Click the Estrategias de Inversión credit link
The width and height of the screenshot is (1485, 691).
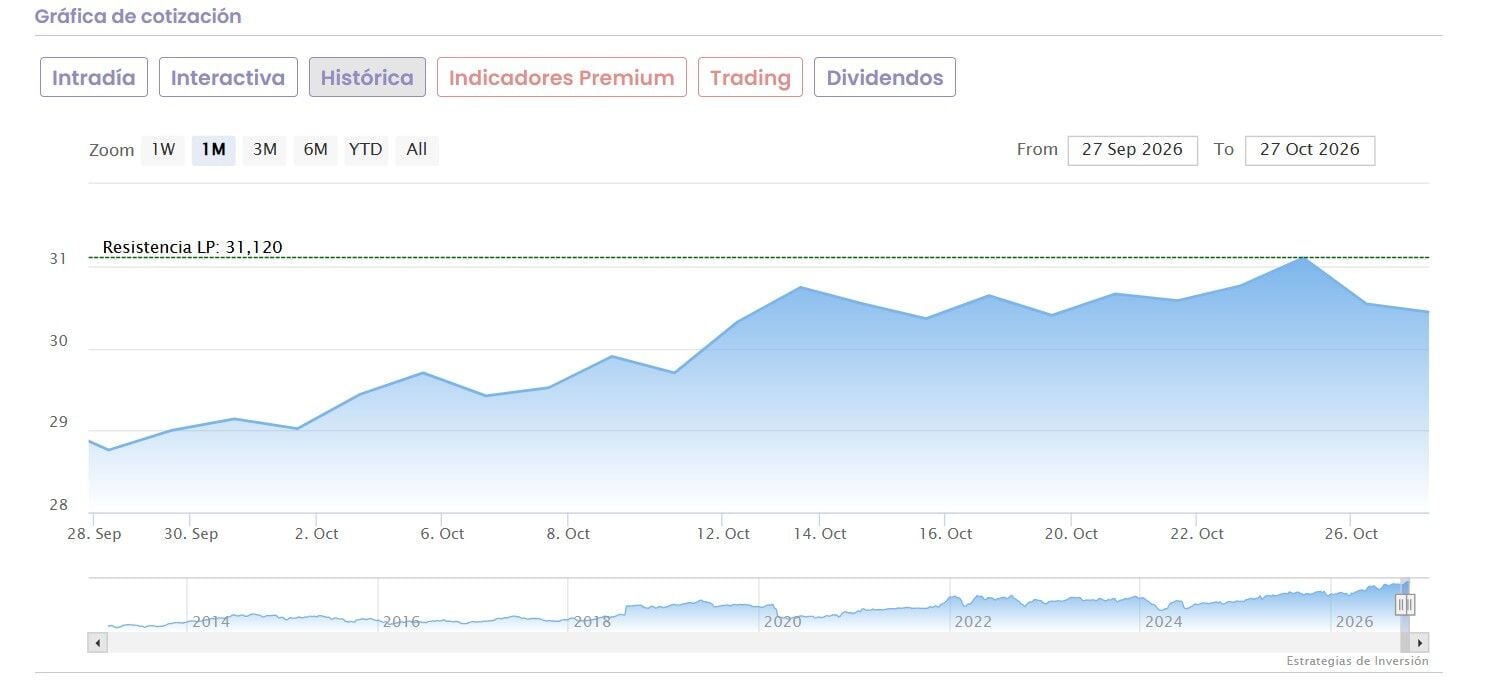coord(1357,661)
